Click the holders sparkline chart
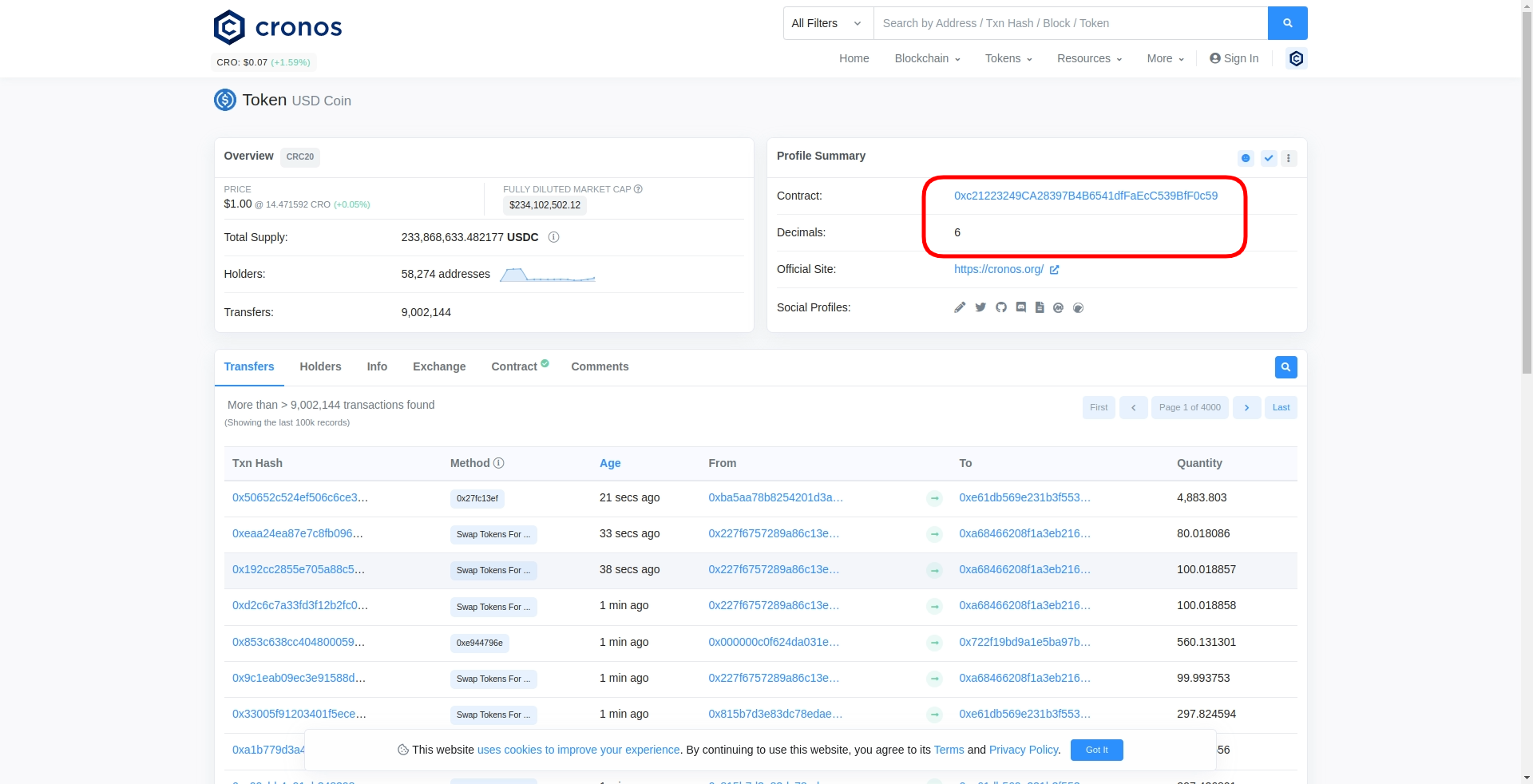1533x784 pixels. (x=547, y=275)
